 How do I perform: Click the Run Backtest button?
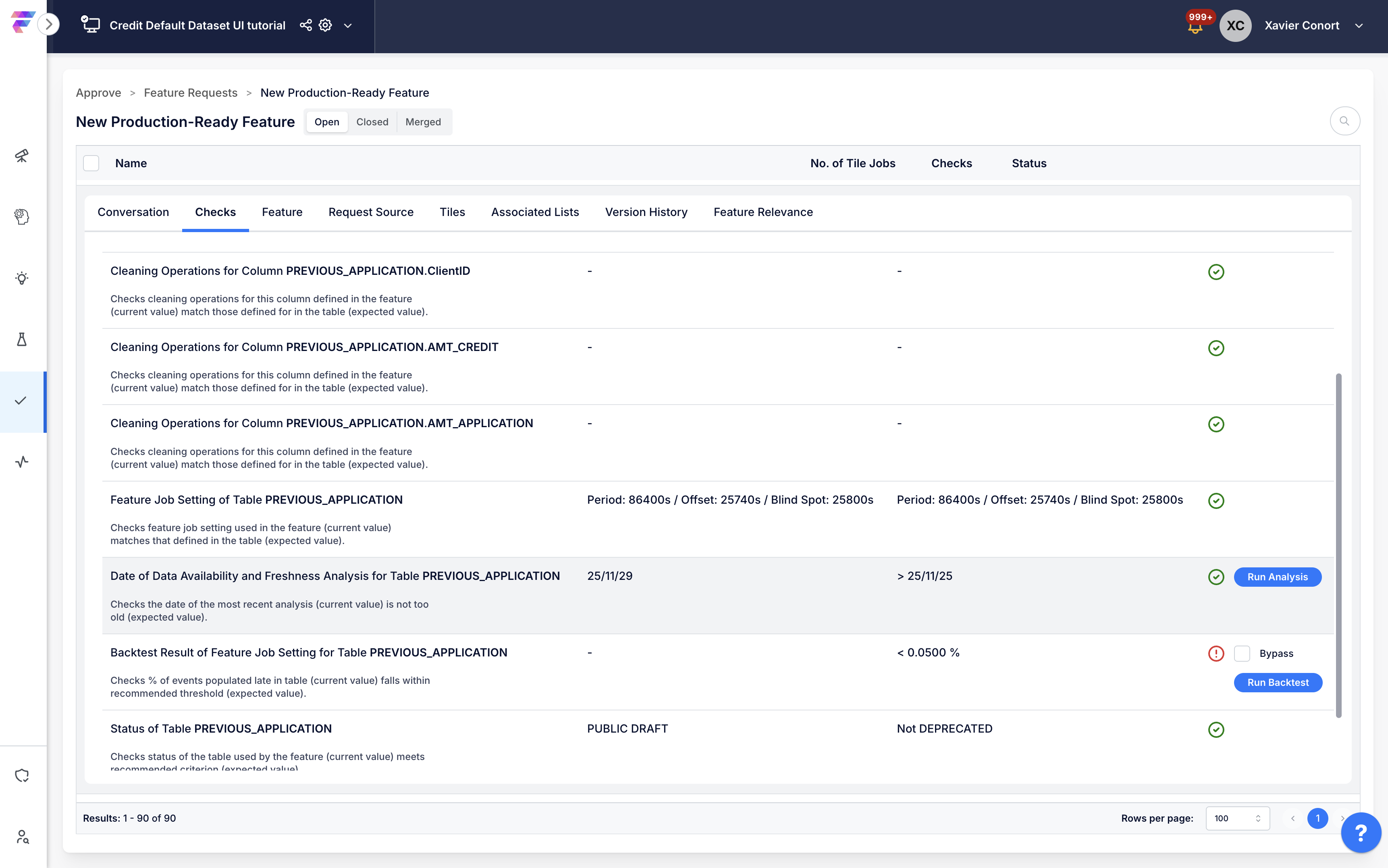[x=1278, y=683]
